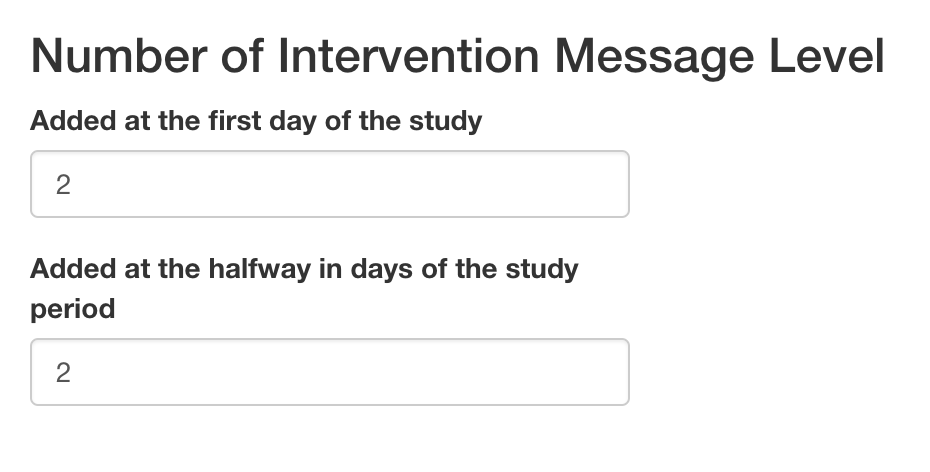Image resolution: width=930 pixels, height=472 pixels.
Task: Click the word "Intervention" in the heading
Action: (410, 57)
